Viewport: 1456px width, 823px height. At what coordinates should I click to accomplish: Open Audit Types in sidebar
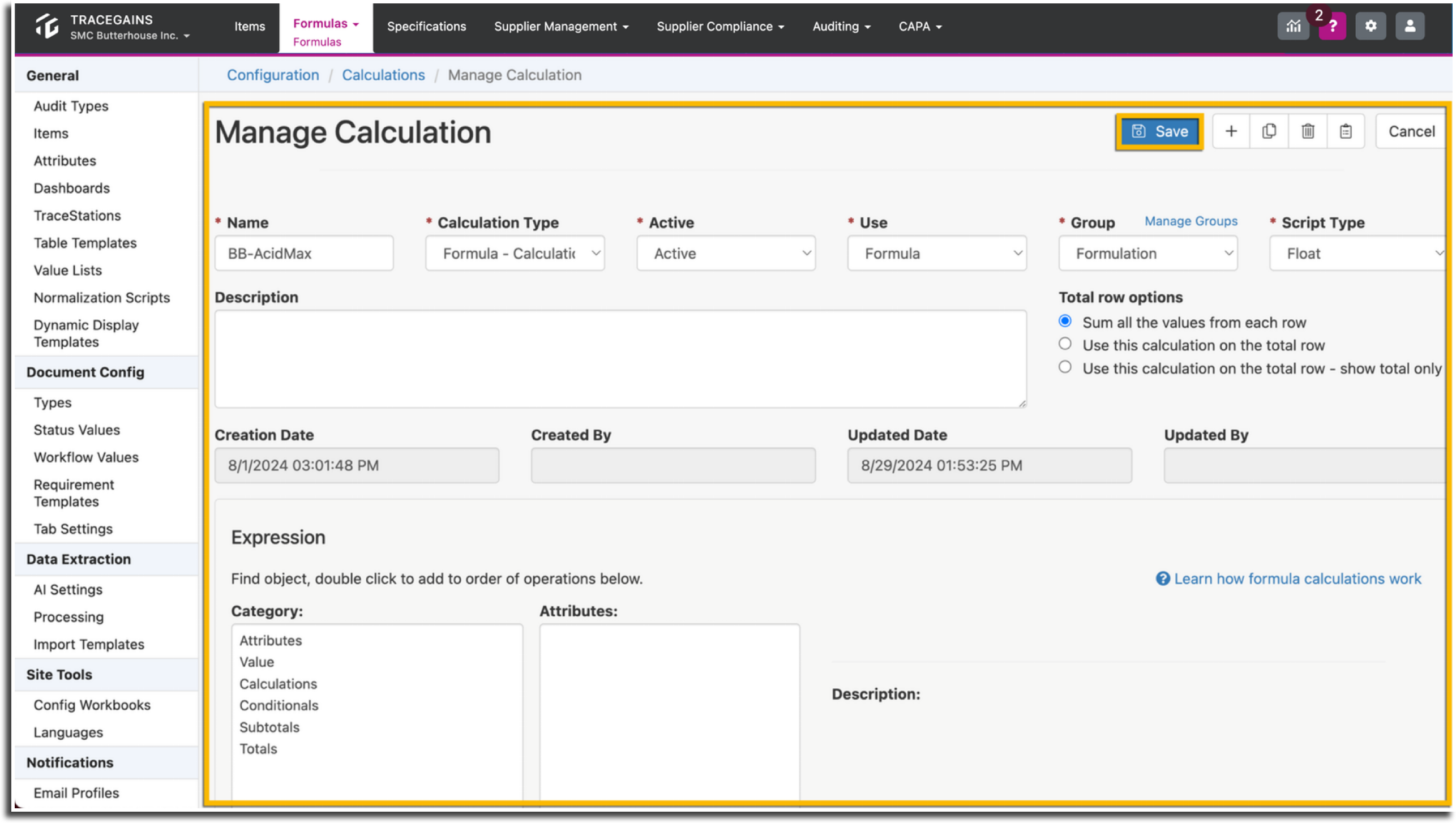tap(71, 106)
